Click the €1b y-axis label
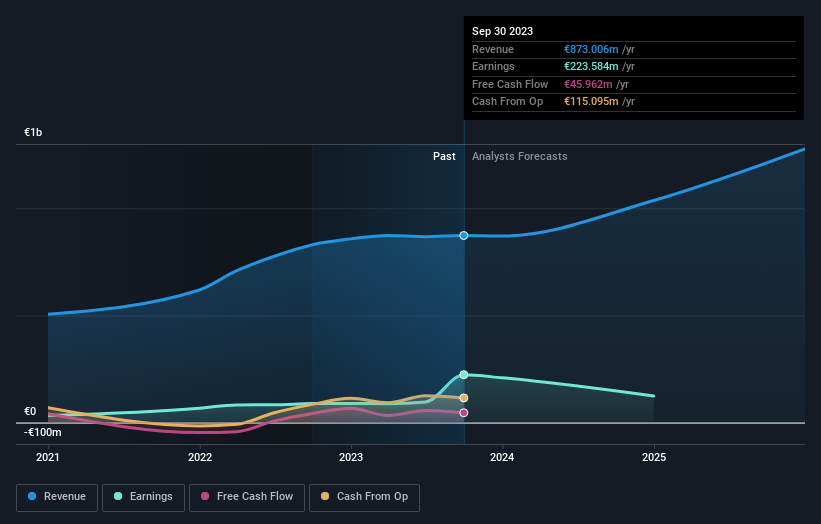The height and width of the screenshot is (524, 821). [33, 132]
